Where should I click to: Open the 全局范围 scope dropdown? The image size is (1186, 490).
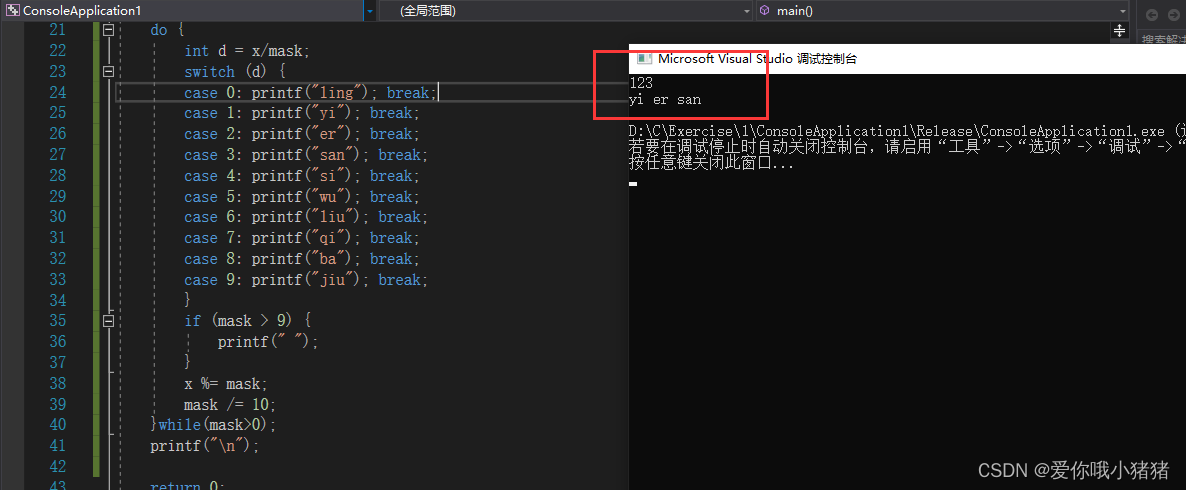tap(746, 11)
